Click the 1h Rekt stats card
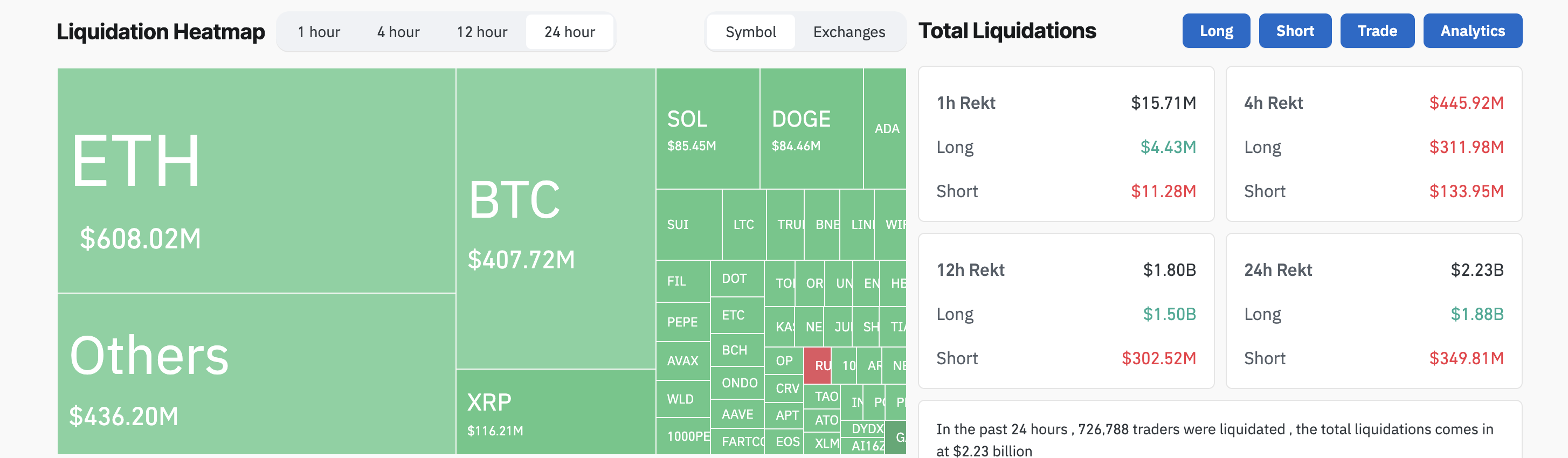Image resolution: width=1568 pixels, height=458 pixels. (x=1065, y=144)
